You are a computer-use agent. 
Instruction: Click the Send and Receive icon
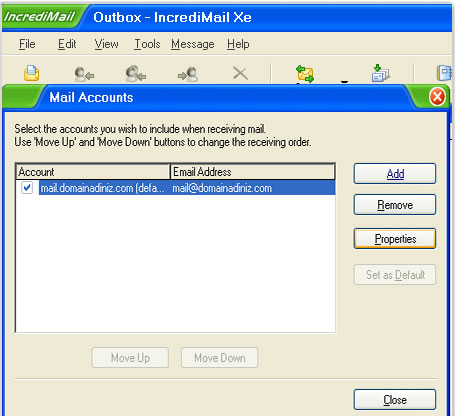click(x=305, y=74)
